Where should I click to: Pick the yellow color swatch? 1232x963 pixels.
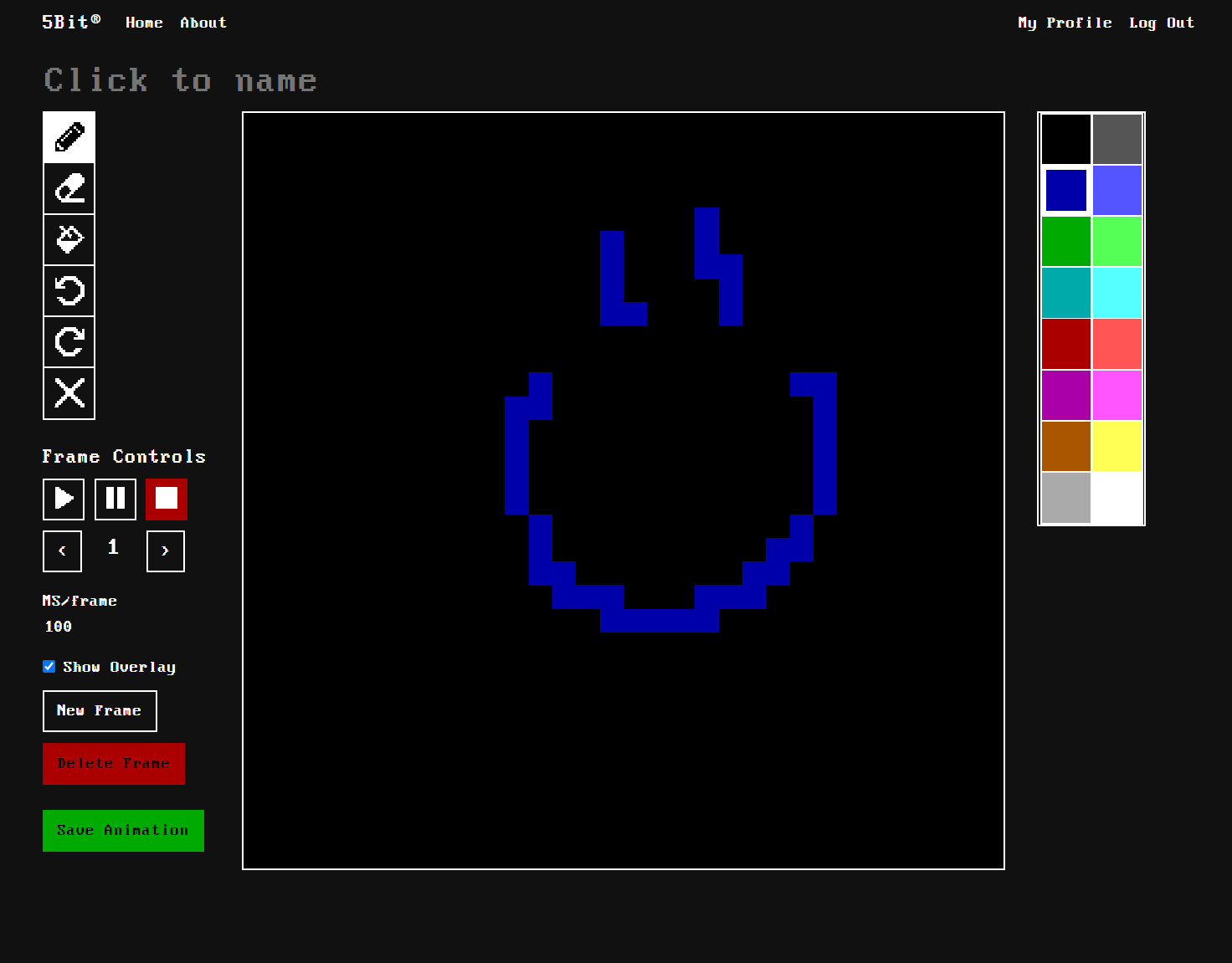[x=1117, y=445]
